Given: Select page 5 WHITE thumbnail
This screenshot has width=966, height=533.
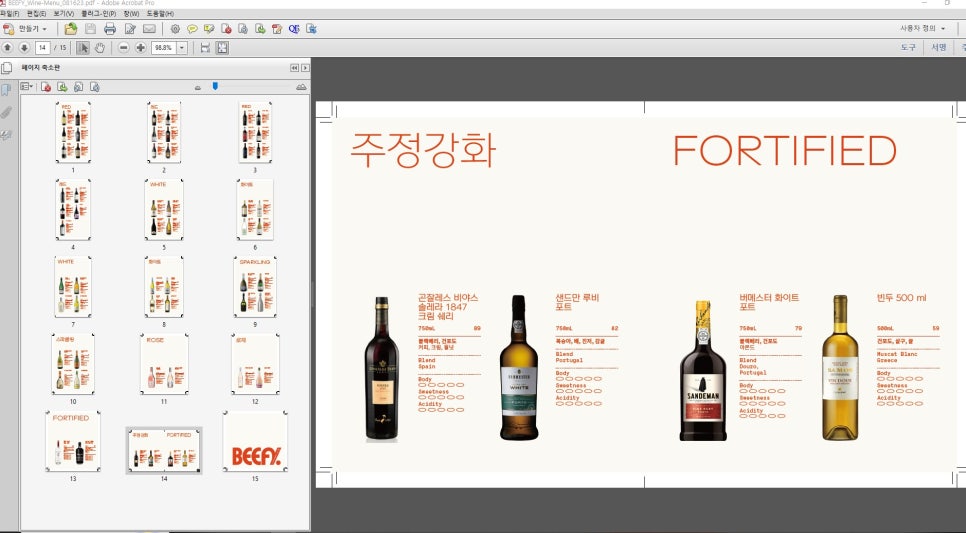Looking at the screenshot, I should pos(164,209).
